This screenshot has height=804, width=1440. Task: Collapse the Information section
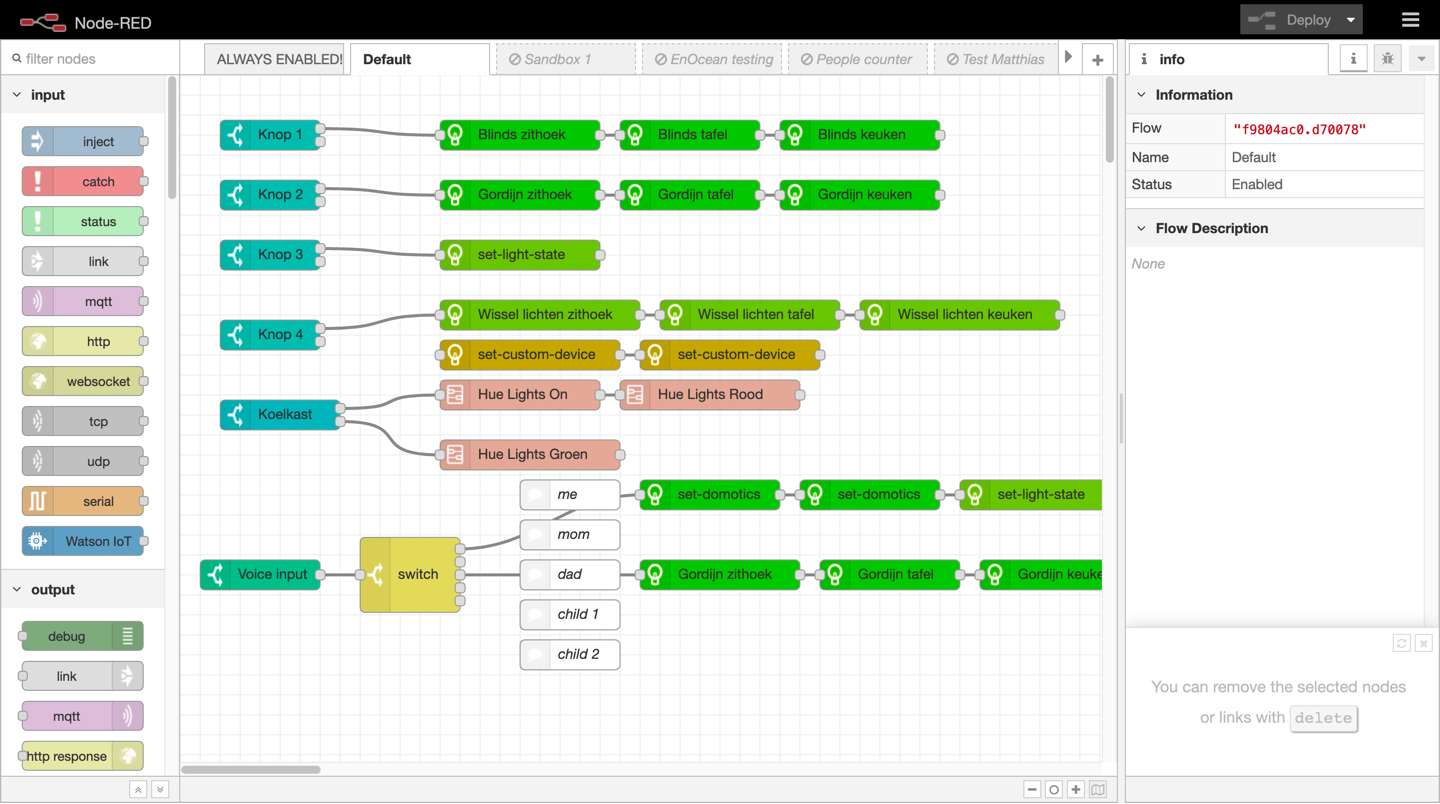(1142, 95)
